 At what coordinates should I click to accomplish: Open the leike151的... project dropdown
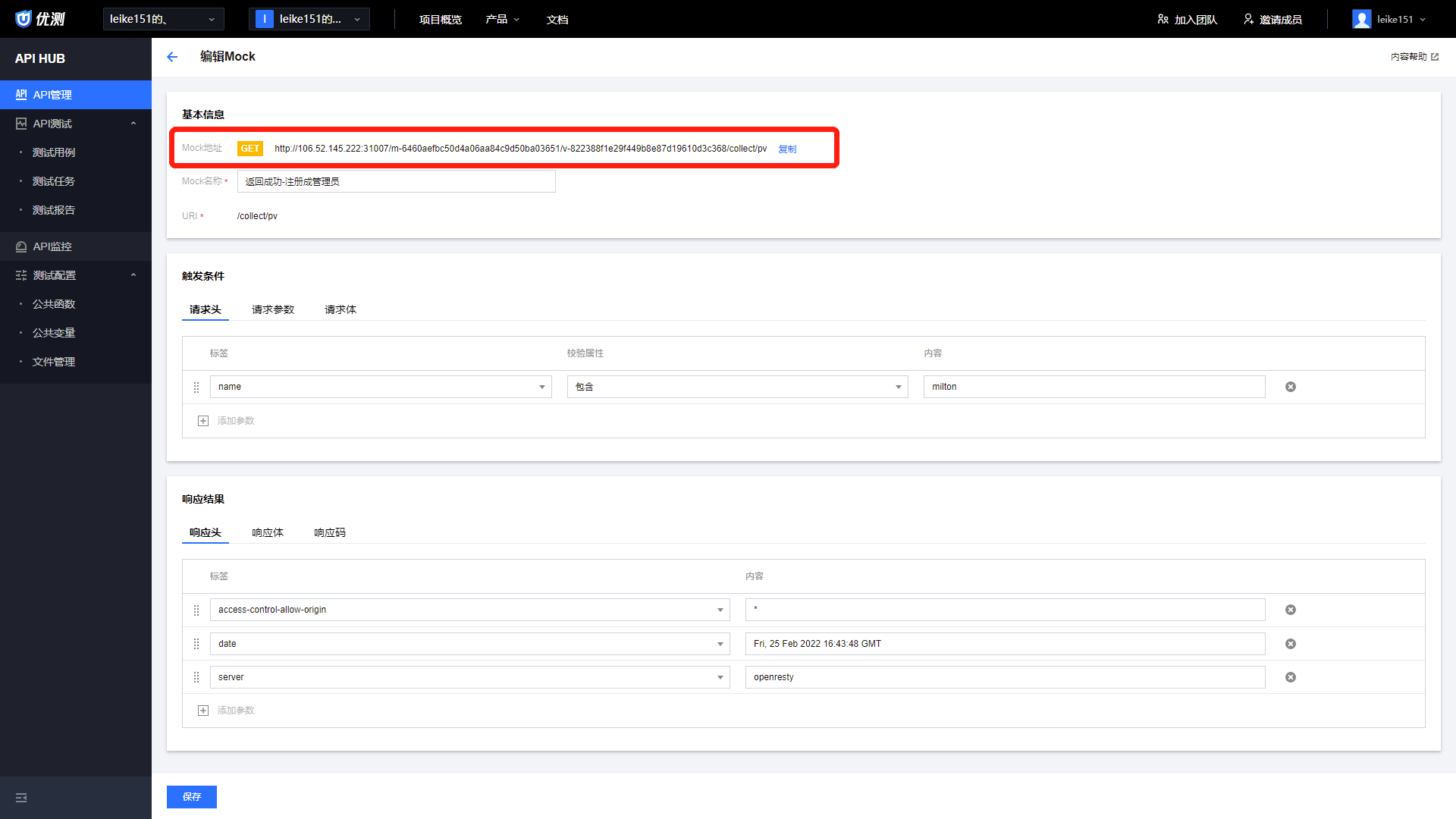point(309,19)
